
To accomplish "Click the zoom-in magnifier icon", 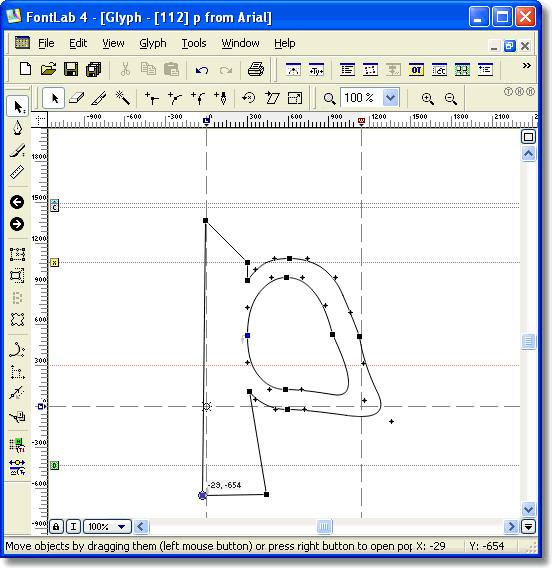I will pyautogui.click(x=427, y=98).
